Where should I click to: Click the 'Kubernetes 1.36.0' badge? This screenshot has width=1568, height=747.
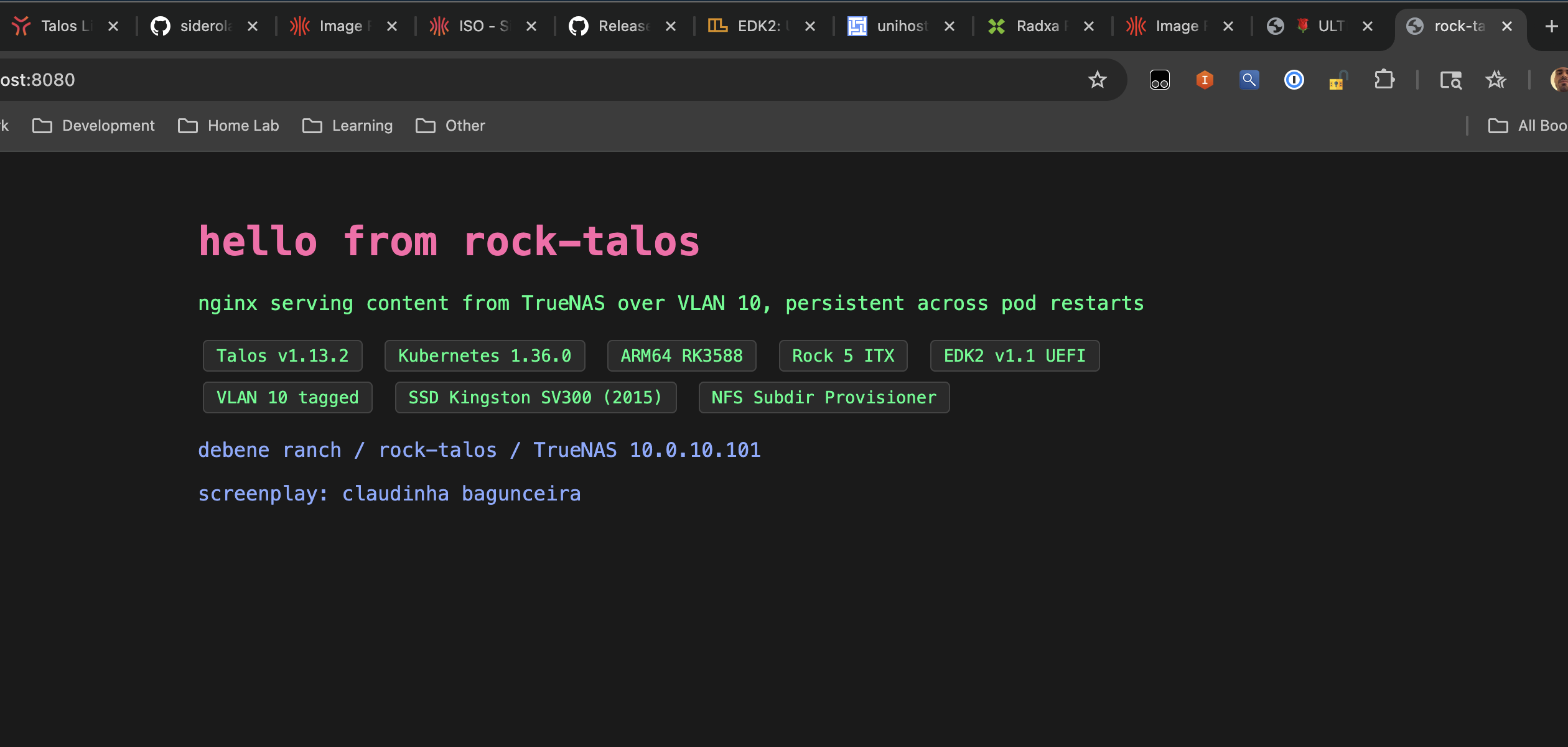coord(485,355)
